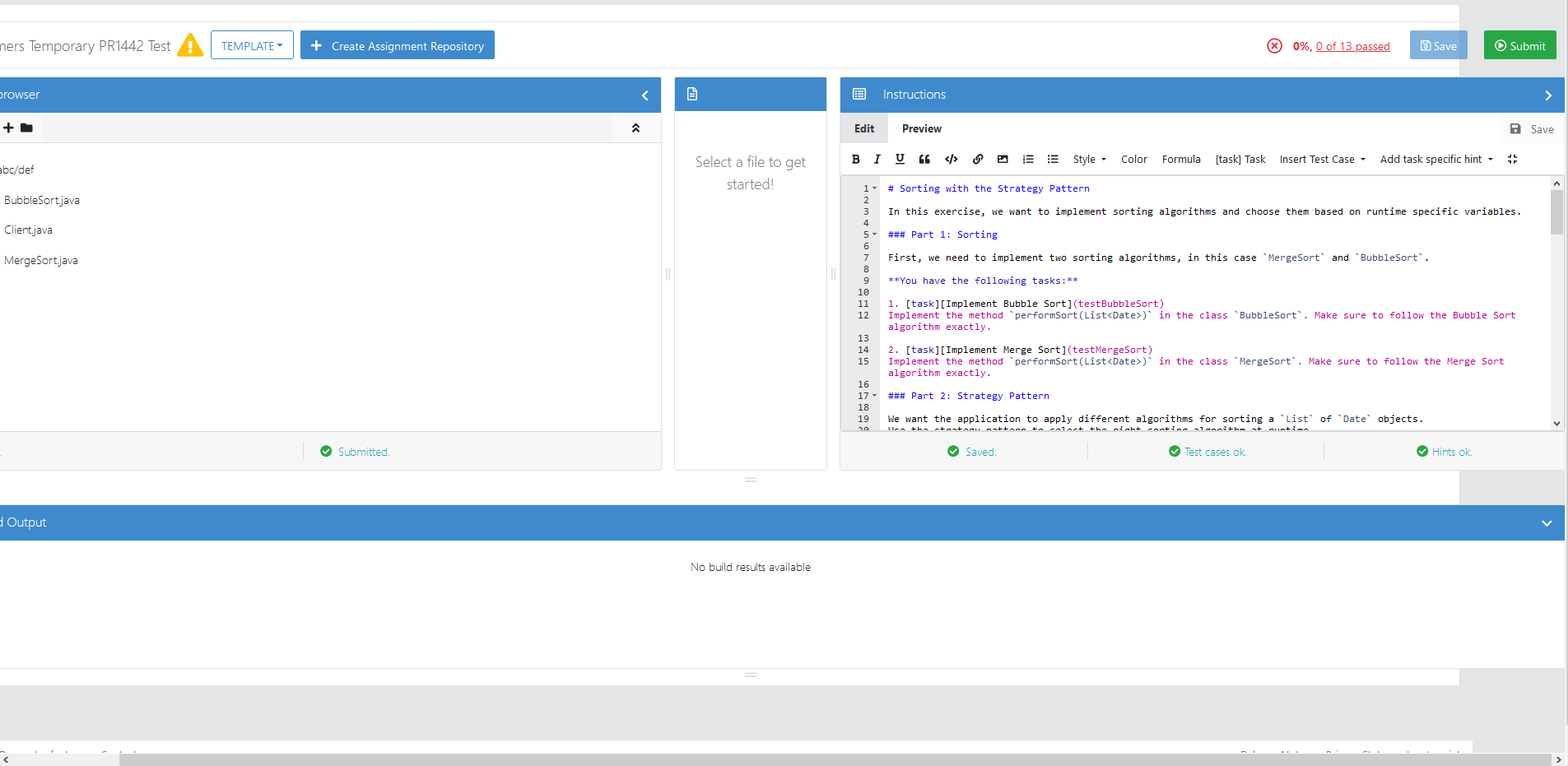
Task: Insert an unordered list
Action: [x=1053, y=160]
